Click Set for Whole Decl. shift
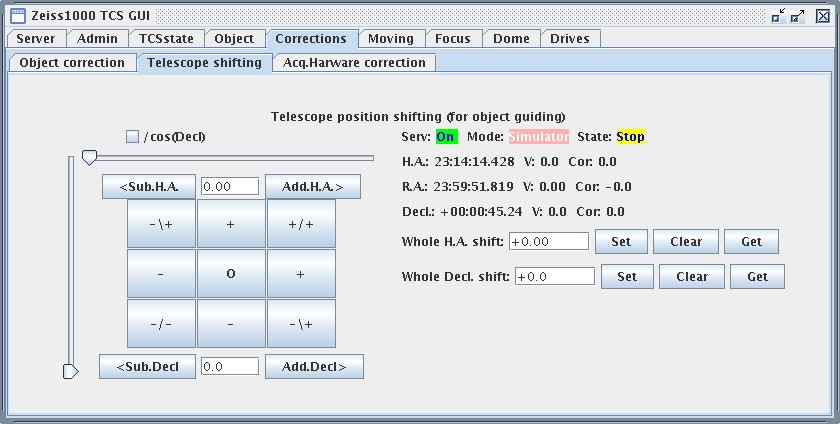The height and width of the screenshot is (424, 840). (627, 277)
